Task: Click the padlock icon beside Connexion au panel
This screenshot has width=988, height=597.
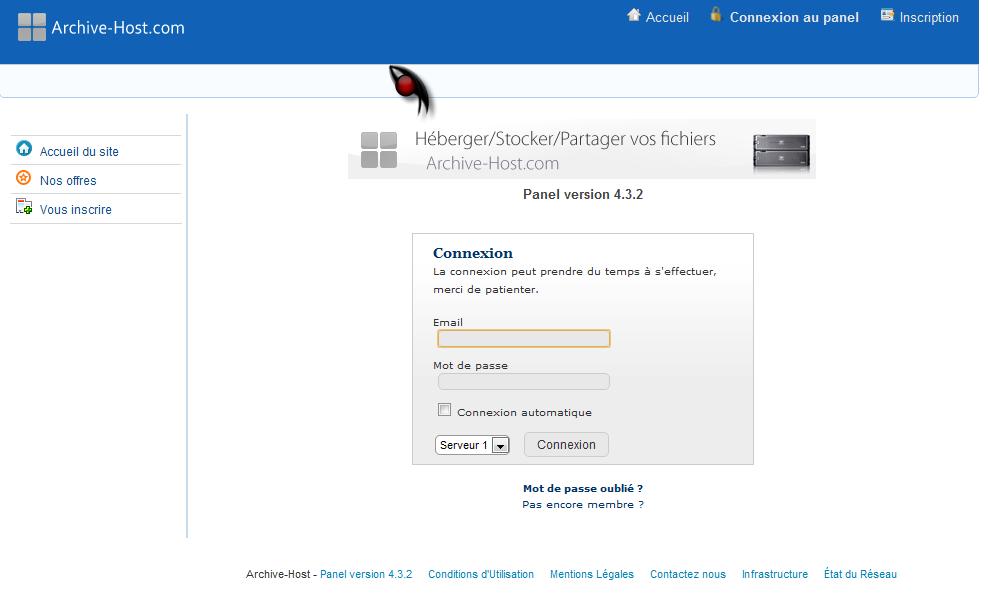Action: click(x=715, y=14)
